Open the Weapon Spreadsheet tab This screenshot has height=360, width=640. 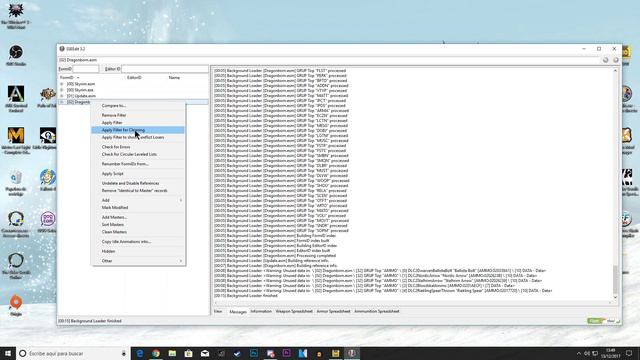pyautogui.click(x=294, y=311)
